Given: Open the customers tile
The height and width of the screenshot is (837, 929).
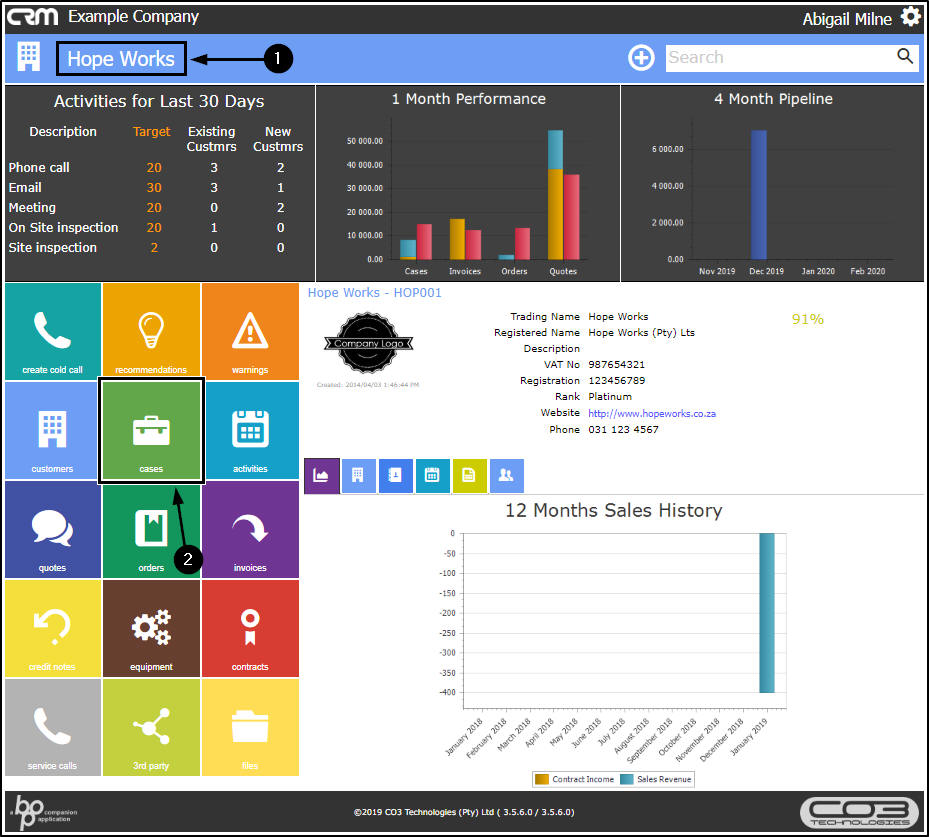Looking at the screenshot, I should tap(53, 430).
